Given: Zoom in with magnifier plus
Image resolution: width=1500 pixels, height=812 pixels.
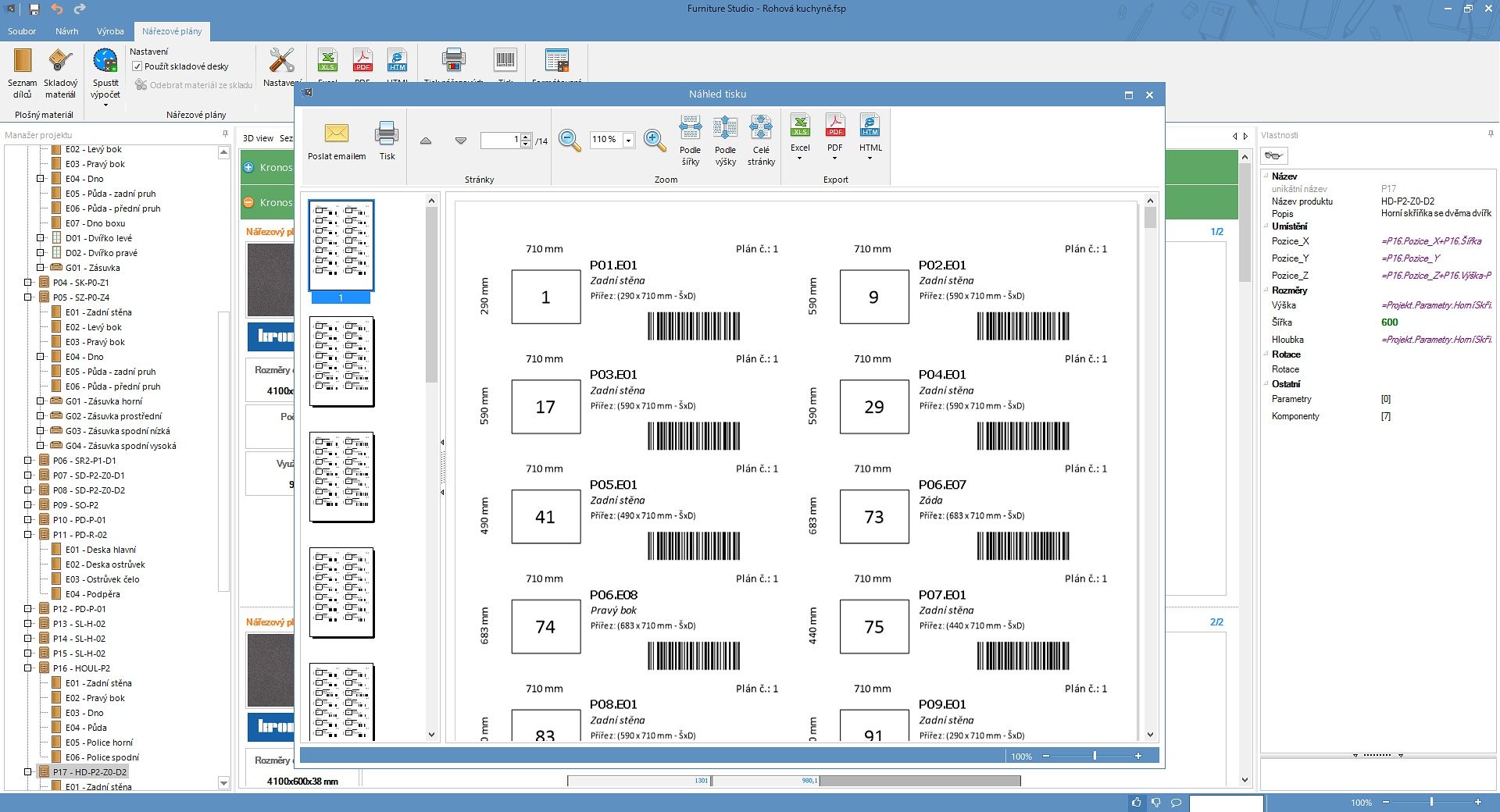Looking at the screenshot, I should pyautogui.click(x=655, y=140).
